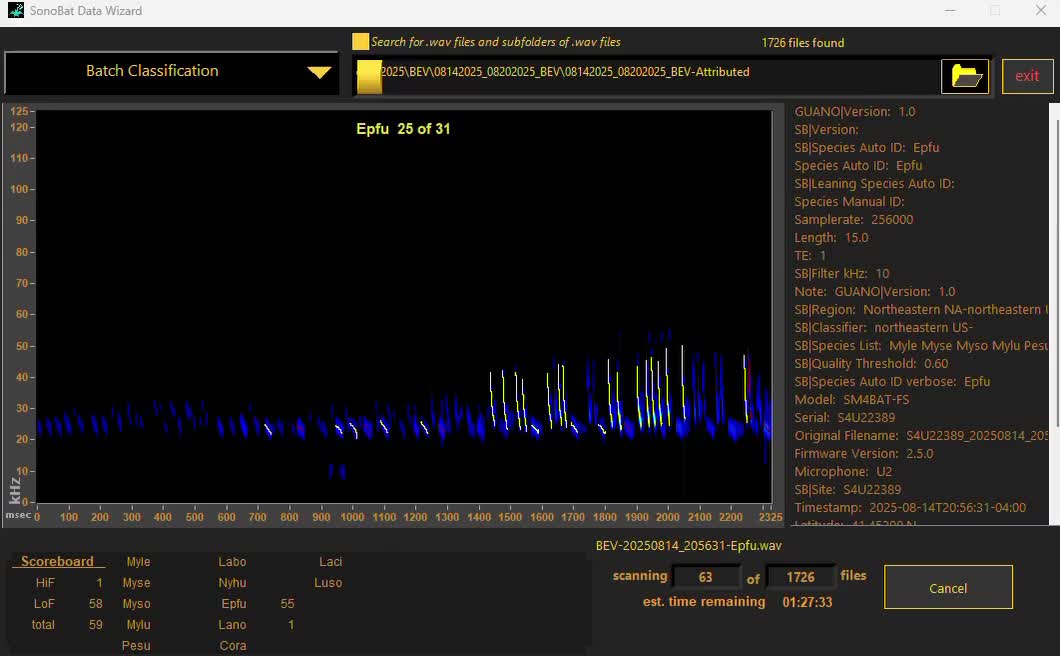Click the total files field showing 1726
Image resolution: width=1060 pixels, height=656 pixels.
click(x=800, y=577)
